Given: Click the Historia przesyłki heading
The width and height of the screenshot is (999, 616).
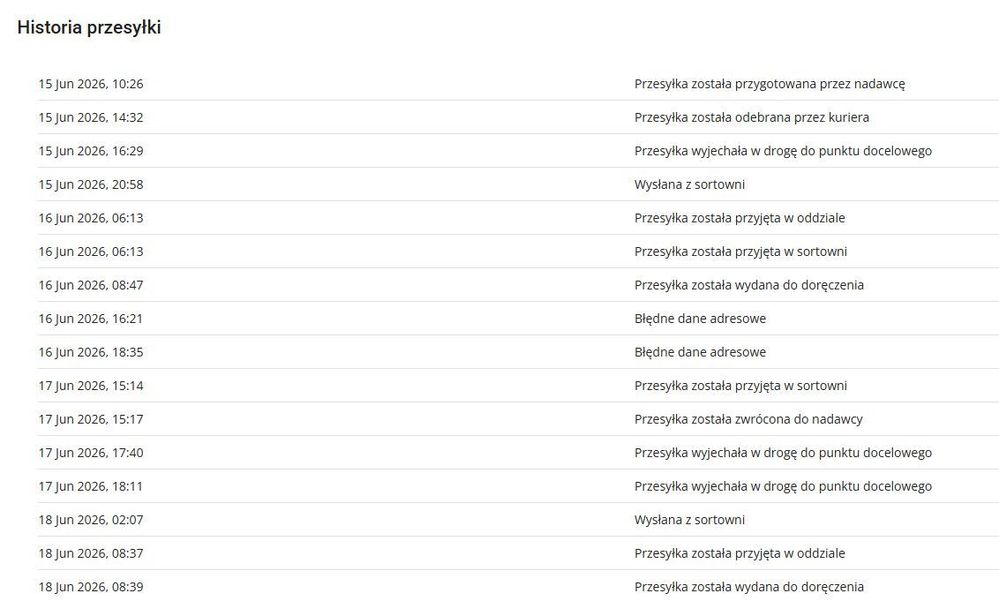Looking at the screenshot, I should (x=89, y=27).
